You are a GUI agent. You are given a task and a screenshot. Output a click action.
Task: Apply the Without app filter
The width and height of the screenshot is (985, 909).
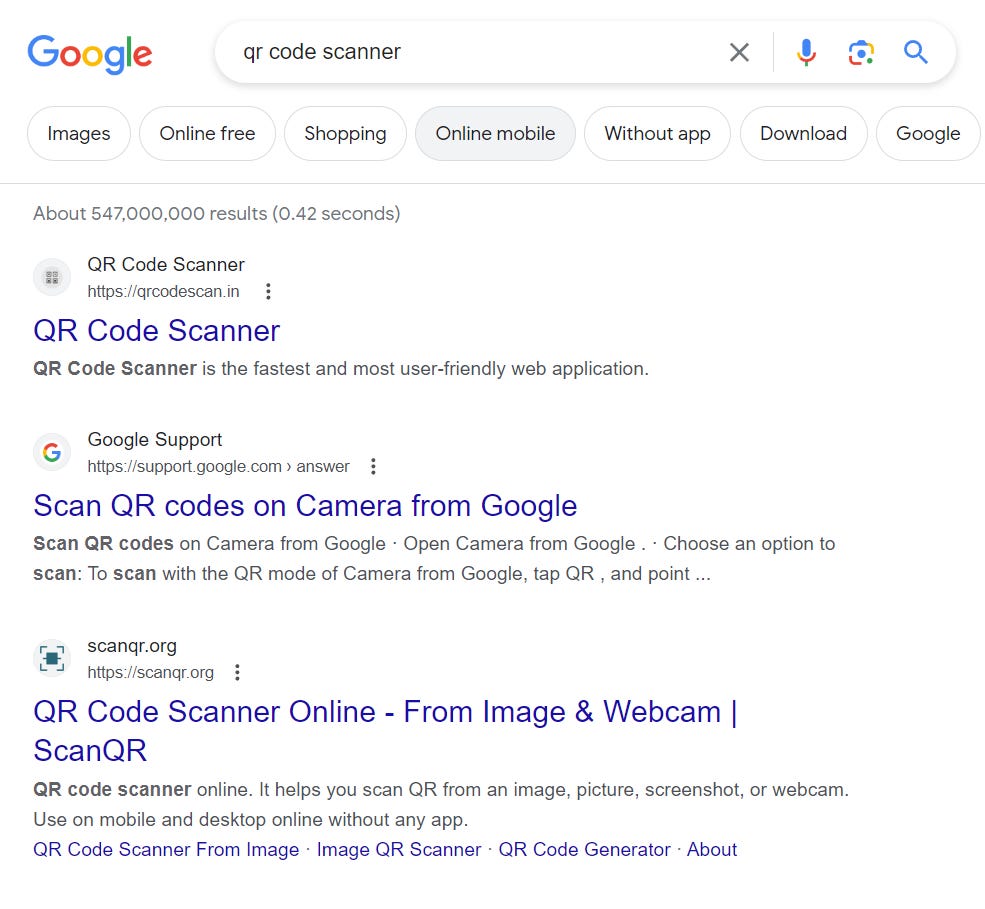pyautogui.click(x=657, y=133)
